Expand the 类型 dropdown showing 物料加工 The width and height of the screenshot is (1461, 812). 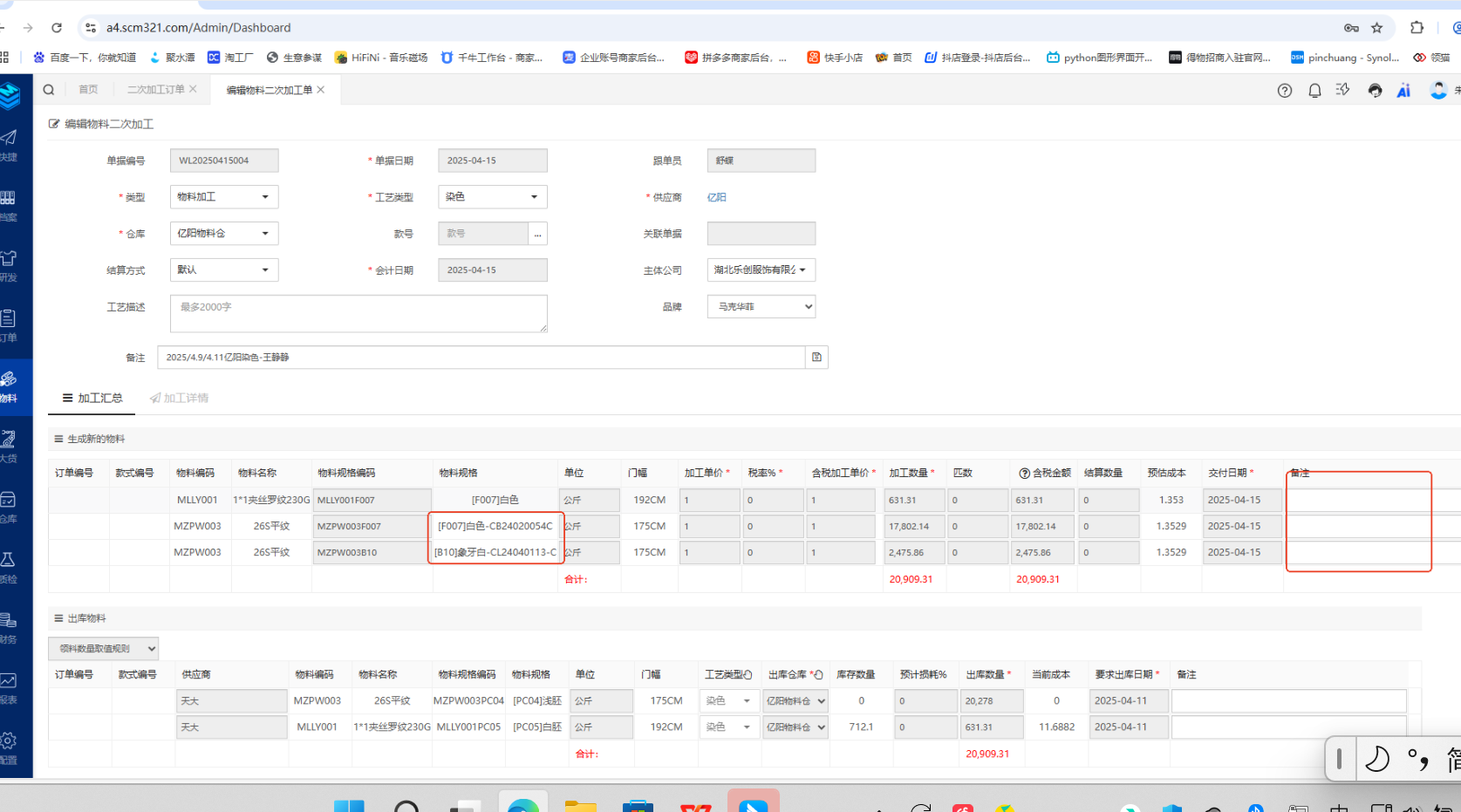(224, 197)
